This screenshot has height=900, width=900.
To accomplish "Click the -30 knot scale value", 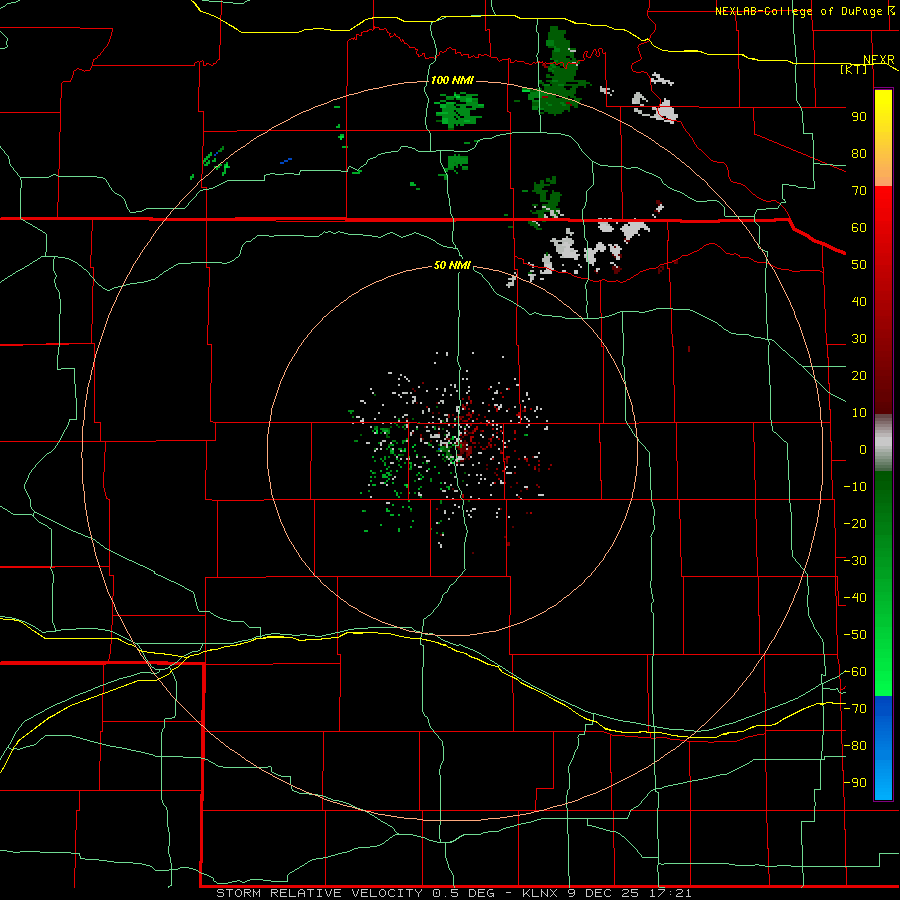I will pyautogui.click(x=855, y=561).
